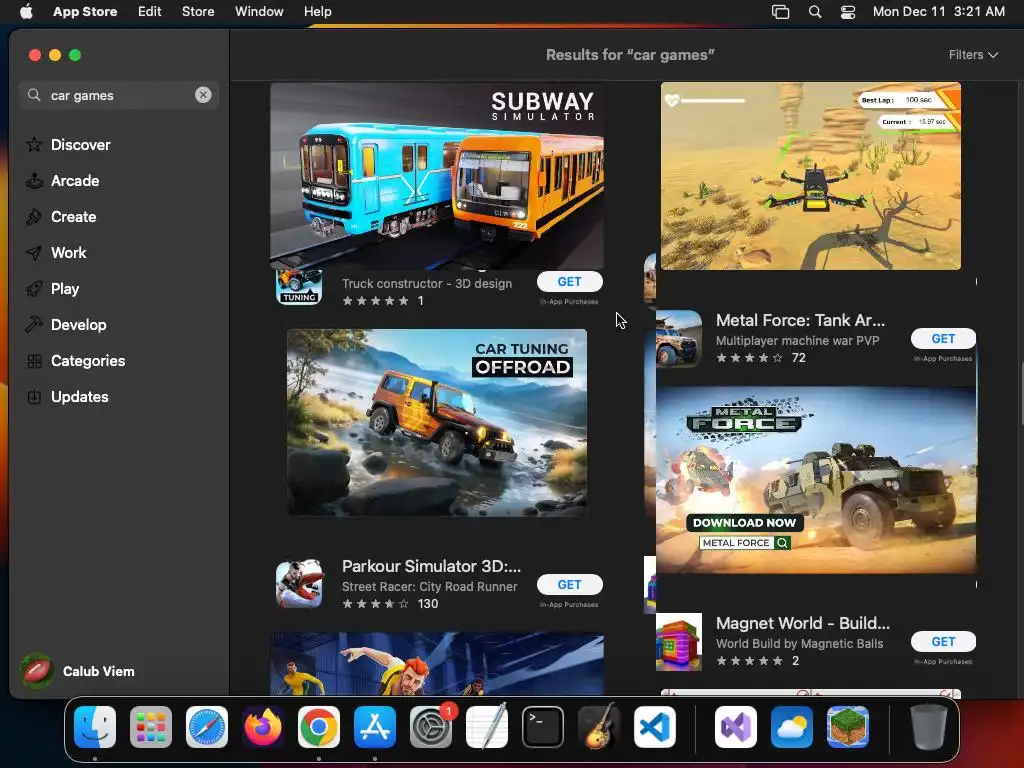The height and width of the screenshot is (768, 1024).
Task: Open Magnet World app icon
Action: (x=679, y=641)
